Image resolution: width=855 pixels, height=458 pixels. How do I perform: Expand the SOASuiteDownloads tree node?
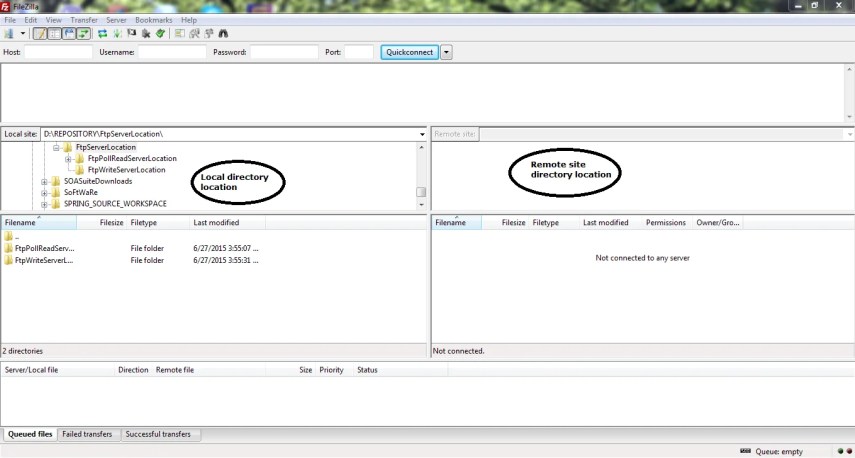(44, 181)
